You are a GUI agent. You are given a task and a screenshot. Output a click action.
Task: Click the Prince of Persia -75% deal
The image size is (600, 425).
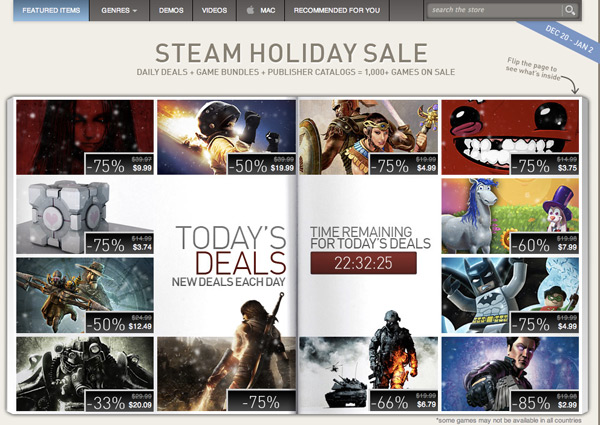point(227,374)
